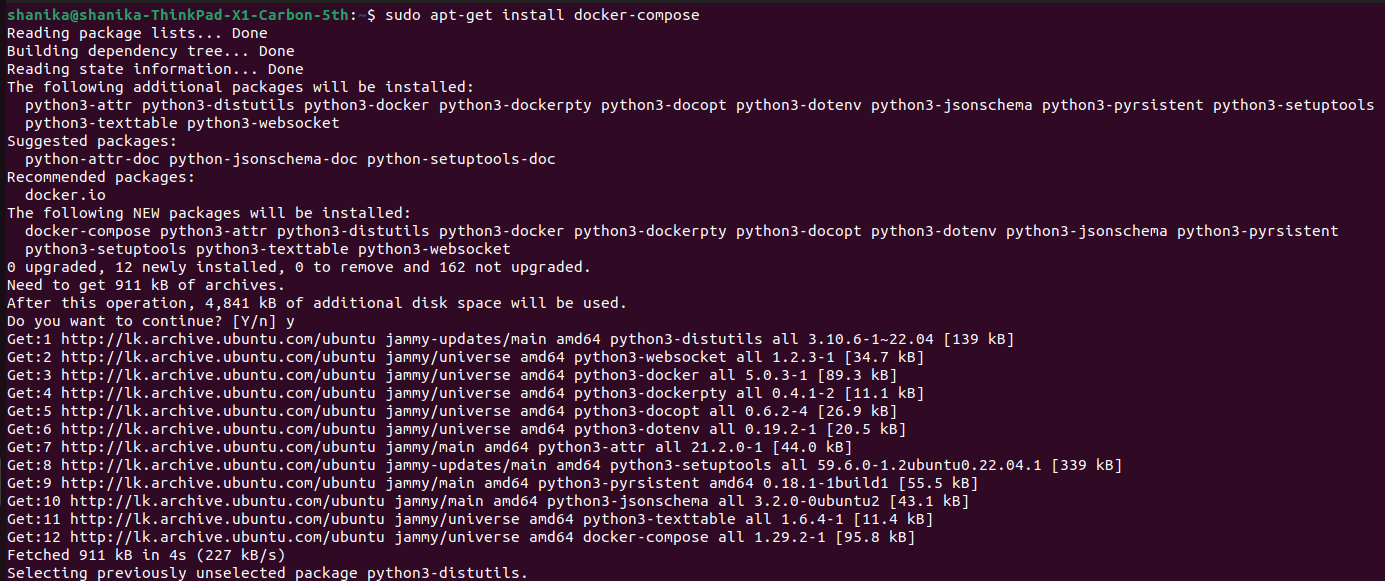Click the "Do you want to continue?" prompt line

click(150, 321)
